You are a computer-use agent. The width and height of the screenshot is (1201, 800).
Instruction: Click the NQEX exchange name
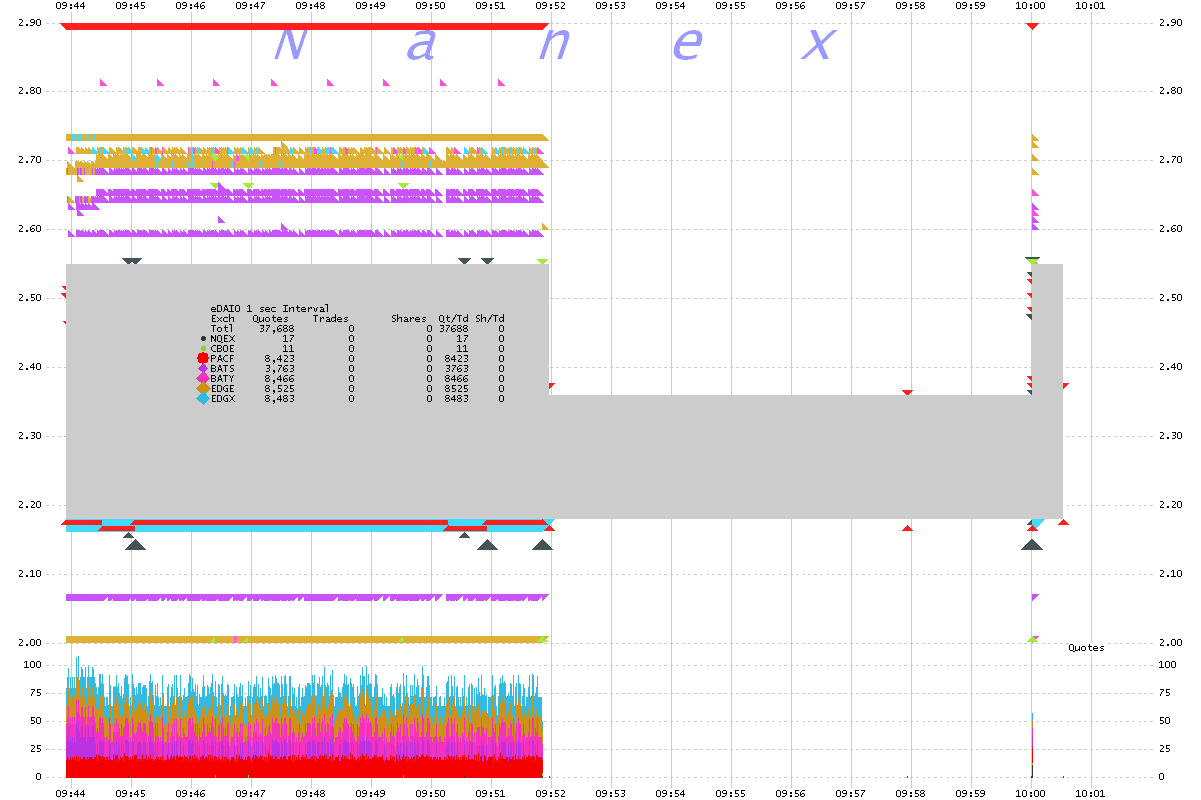222,338
